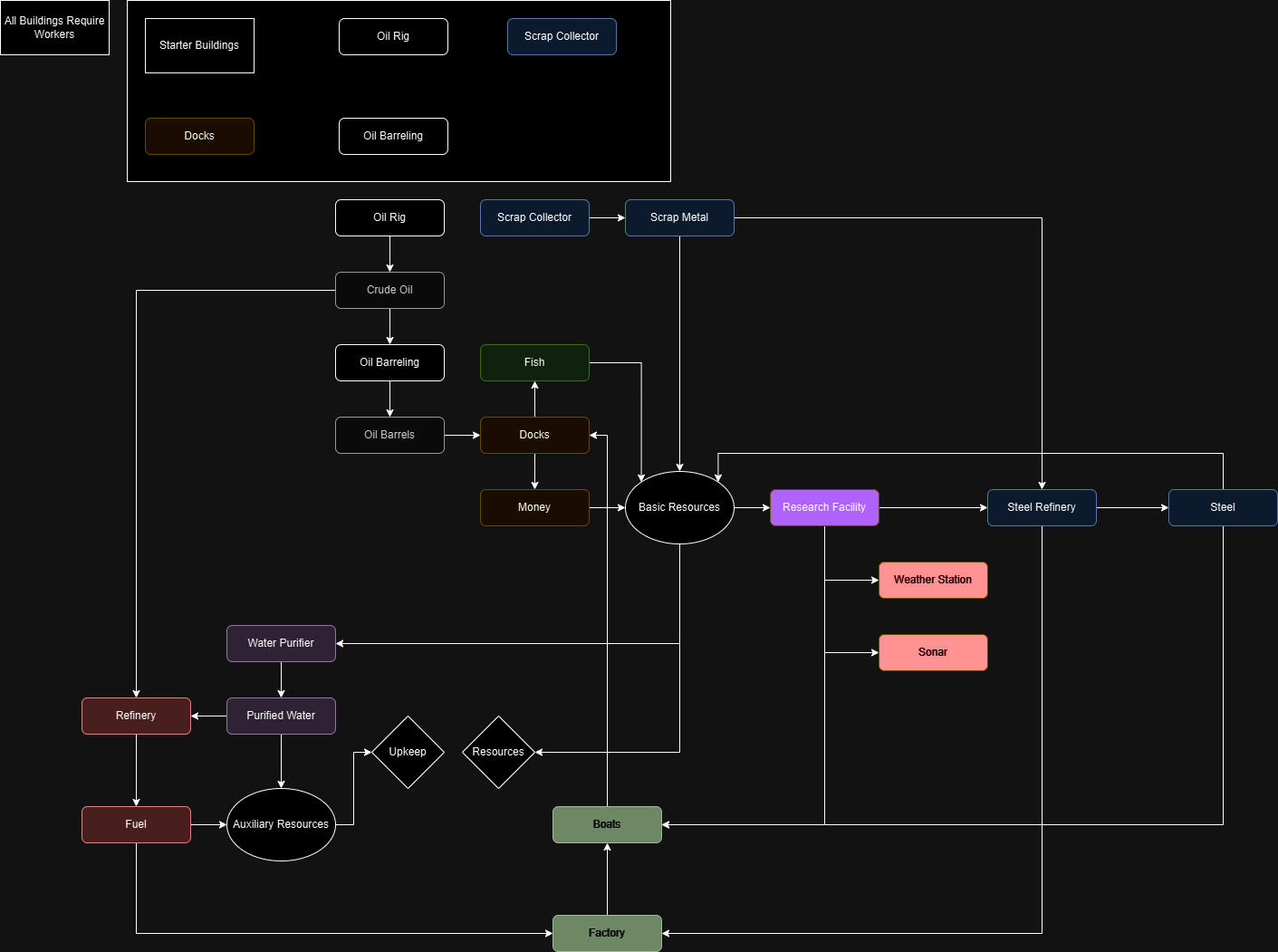Select the Factory node

point(607,933)
